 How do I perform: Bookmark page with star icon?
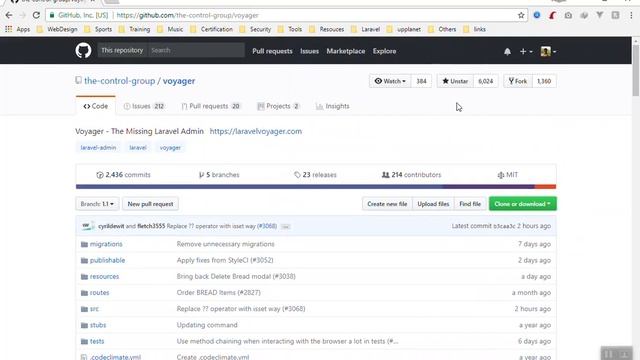pos(521,16)
